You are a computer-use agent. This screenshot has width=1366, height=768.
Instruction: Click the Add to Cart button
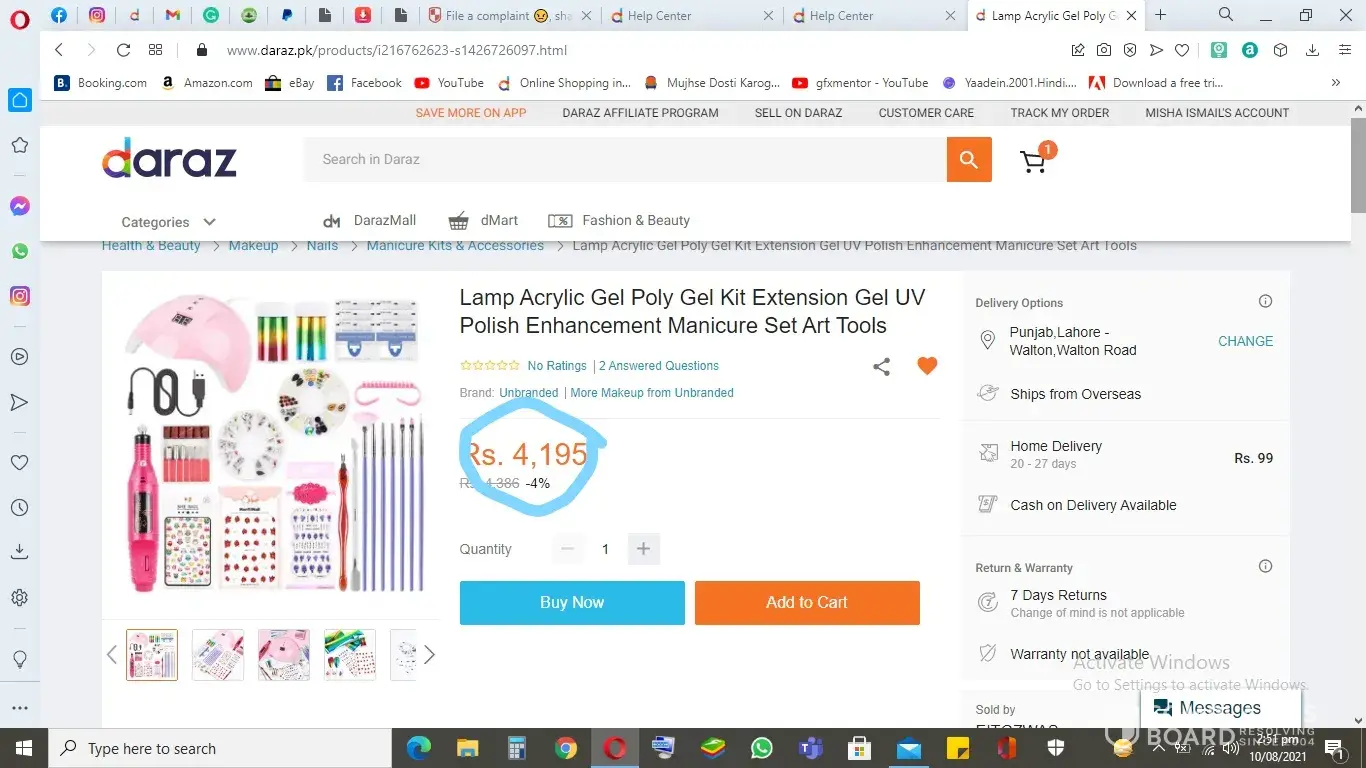click(x=807, y=603)
